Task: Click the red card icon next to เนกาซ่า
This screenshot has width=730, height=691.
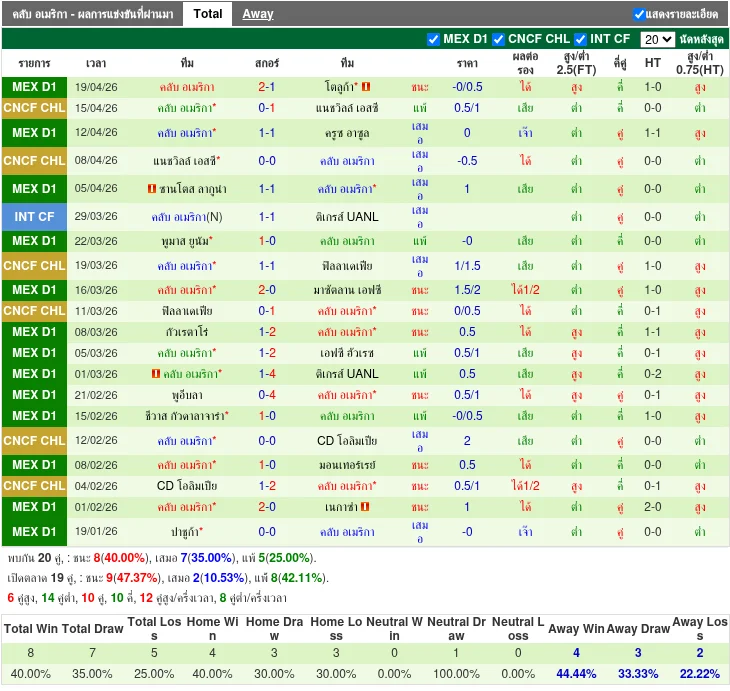Action: pyautogui.click(x=365, y=507)
